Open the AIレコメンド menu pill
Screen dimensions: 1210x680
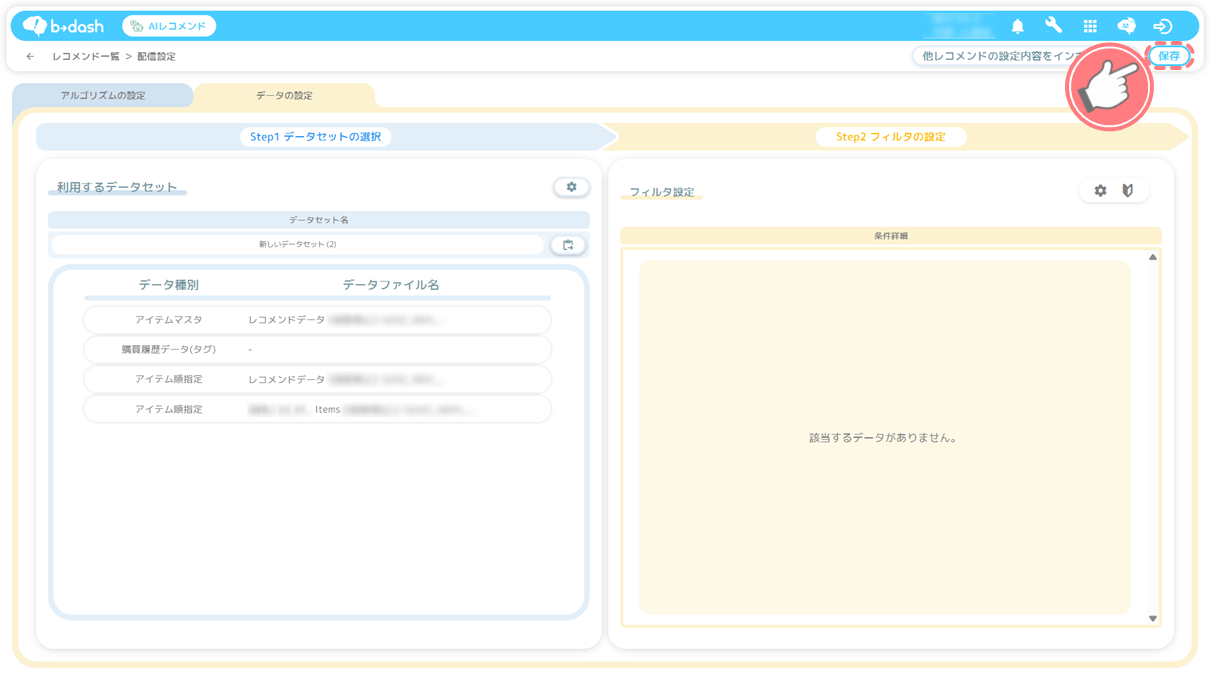(x=169, y=26)
